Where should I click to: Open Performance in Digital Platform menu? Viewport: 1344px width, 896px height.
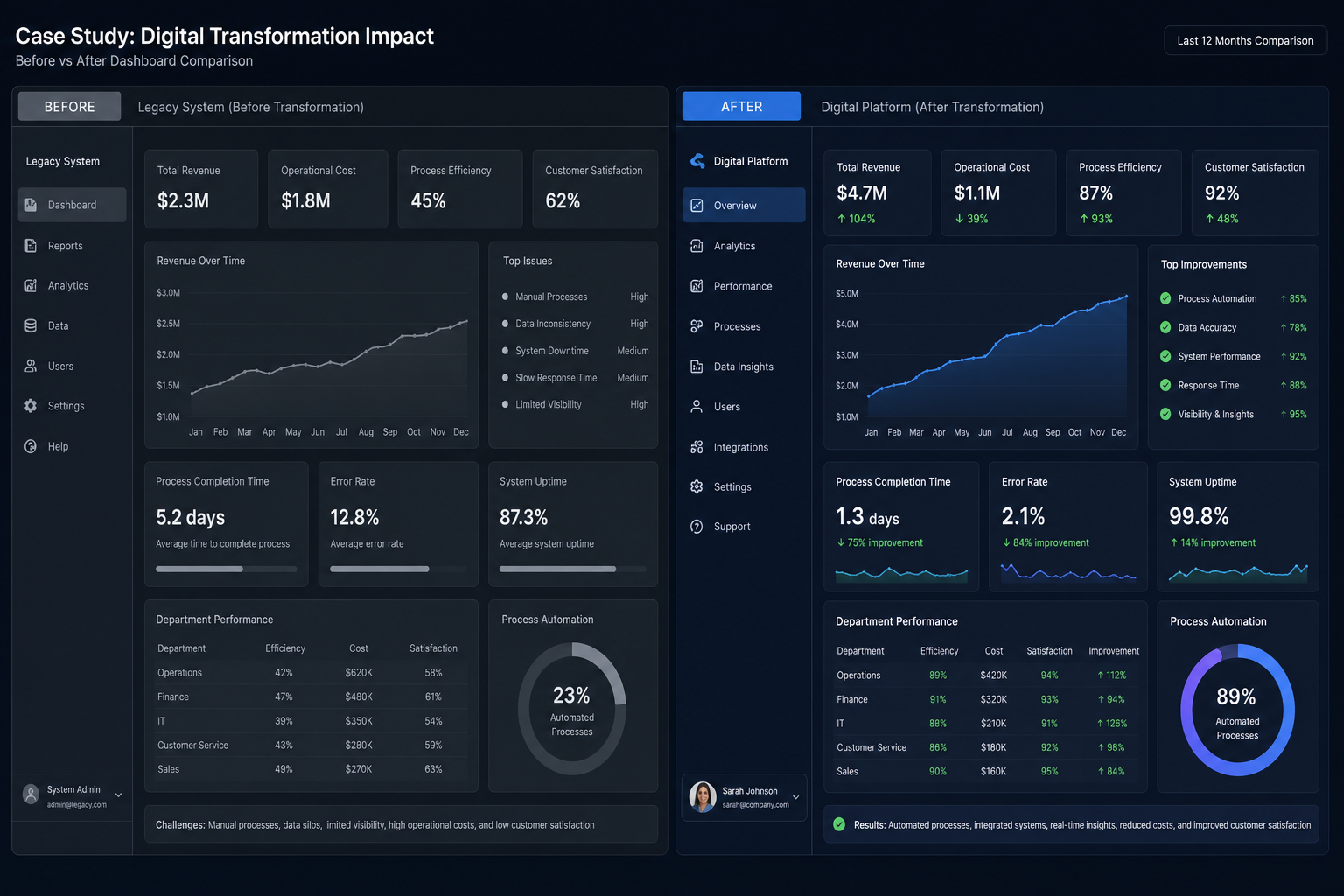pos(744,286)
